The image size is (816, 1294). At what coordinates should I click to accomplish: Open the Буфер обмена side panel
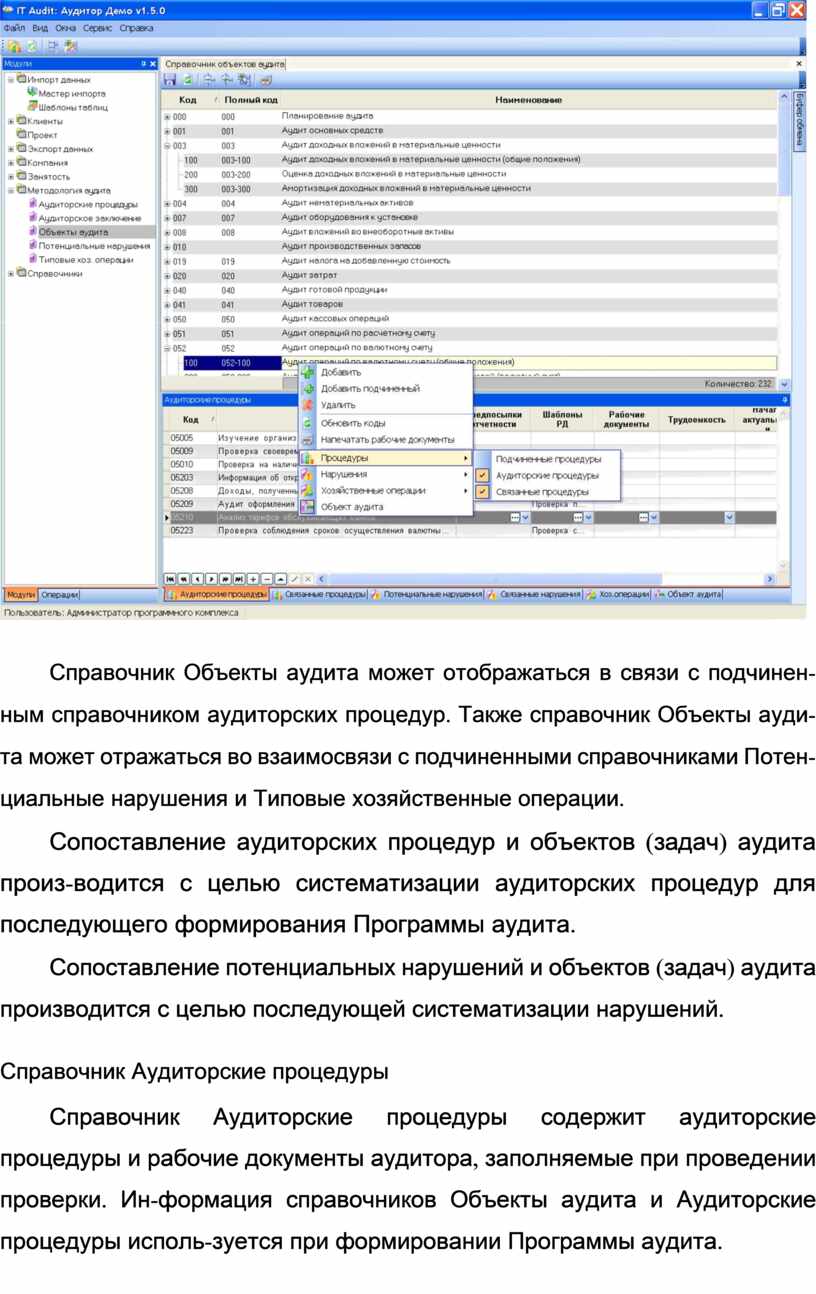(799, 121)
